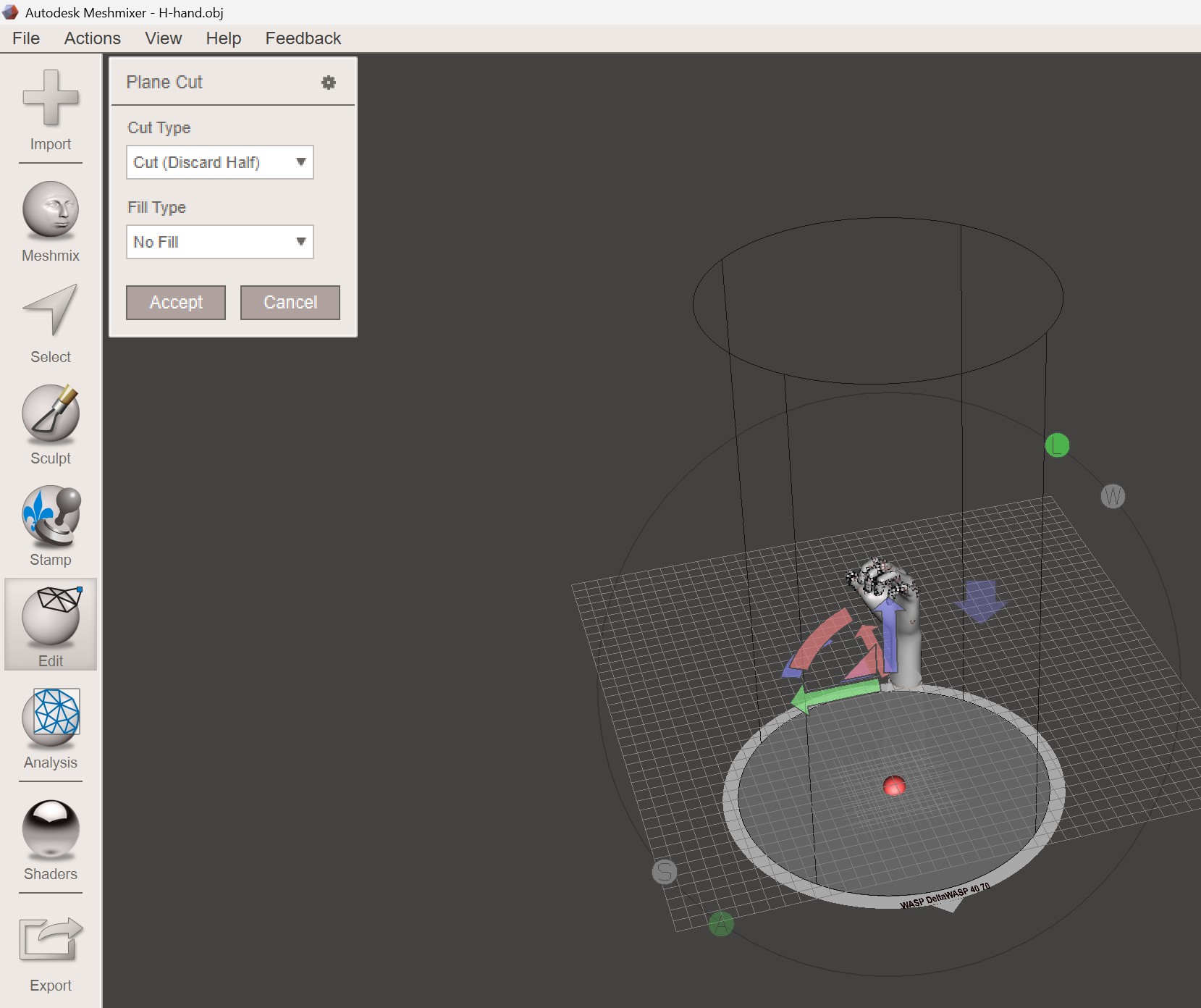Accept the plane cut
The width and height of the screenshot is (1201, 1008).
pos(176,303)
